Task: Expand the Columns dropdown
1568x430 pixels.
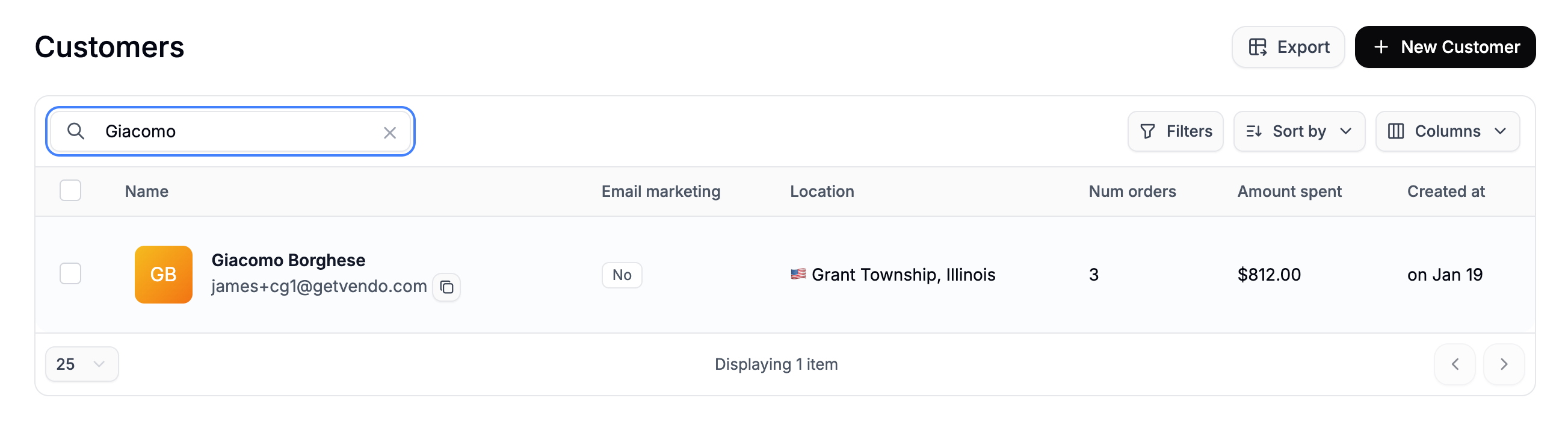Action: [1447, 131]
